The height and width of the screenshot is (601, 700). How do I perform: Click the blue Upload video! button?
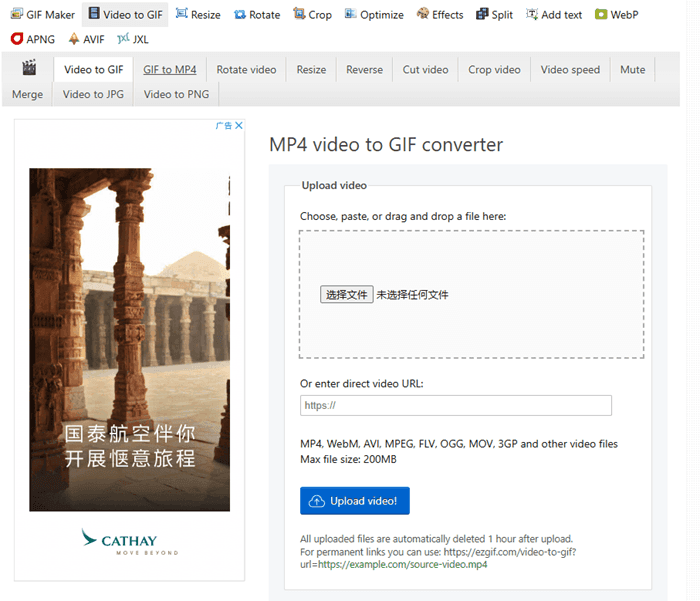[355, 501]
